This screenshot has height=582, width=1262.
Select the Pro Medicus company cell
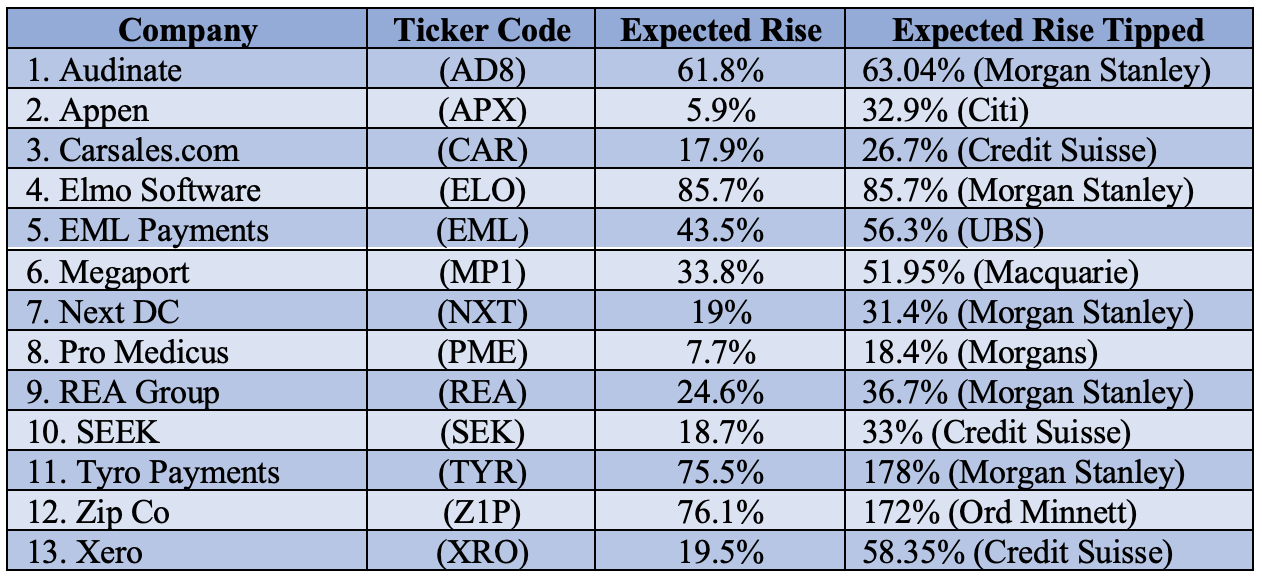coord(143,352)
